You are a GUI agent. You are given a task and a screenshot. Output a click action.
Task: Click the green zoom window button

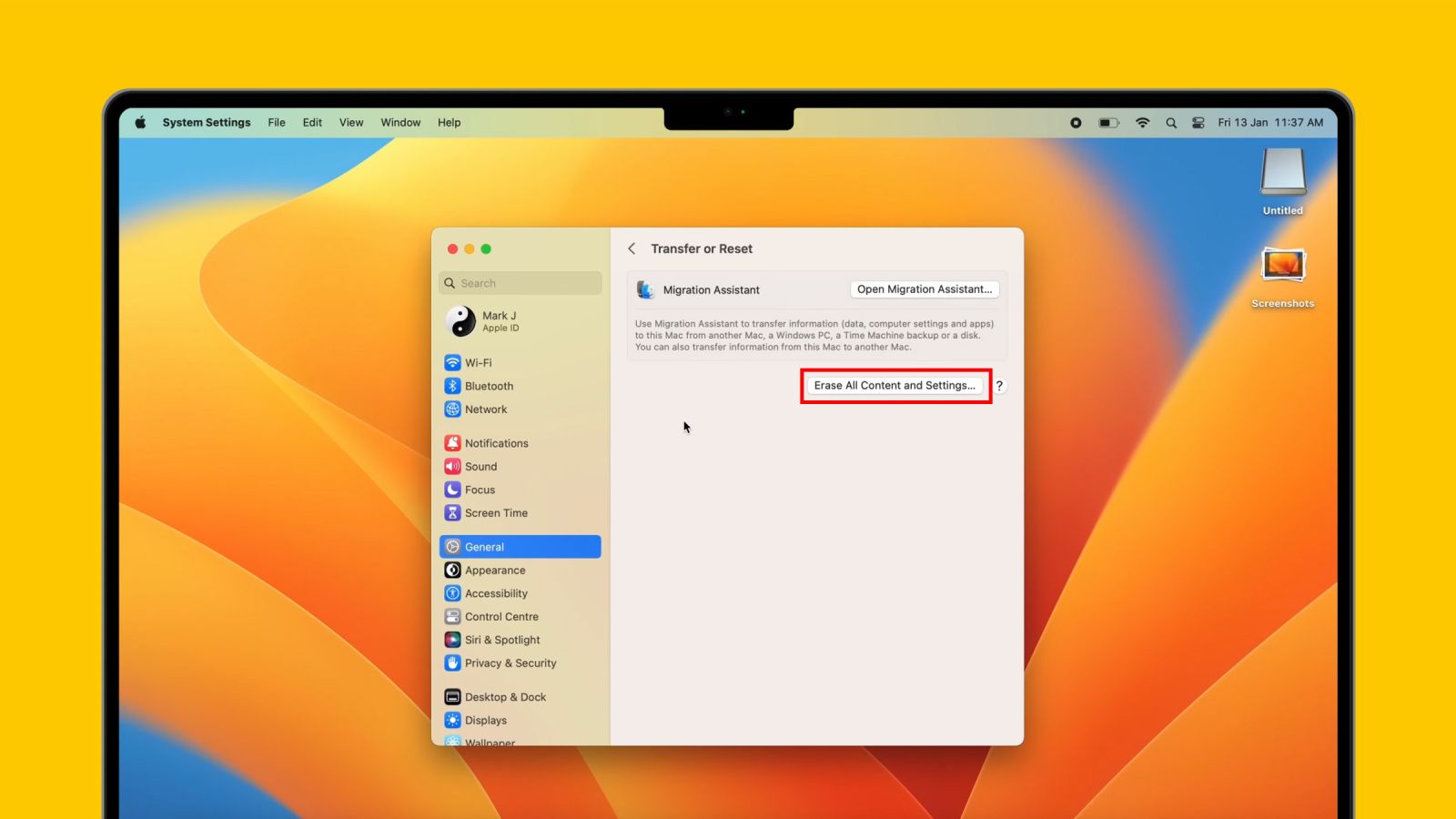click(x=486, y=249)
